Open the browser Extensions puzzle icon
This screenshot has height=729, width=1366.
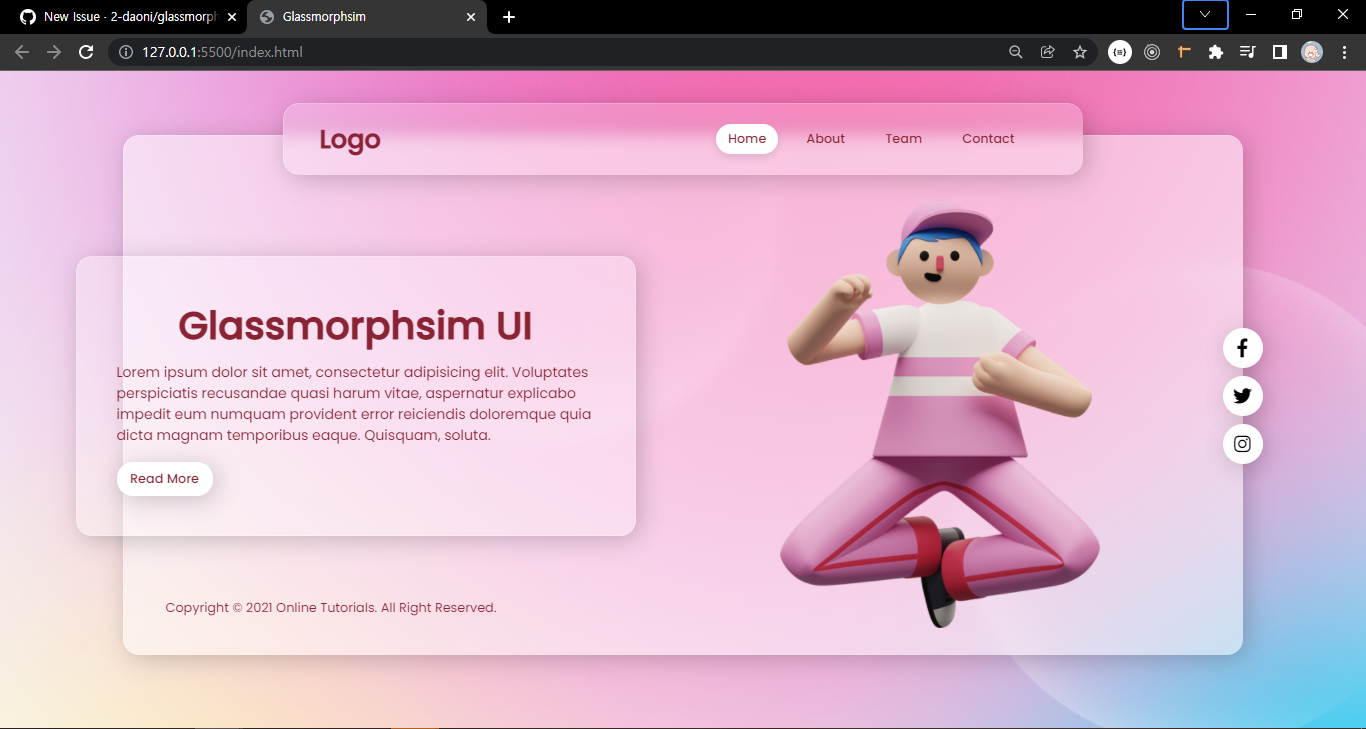(x=1216, y=51)
